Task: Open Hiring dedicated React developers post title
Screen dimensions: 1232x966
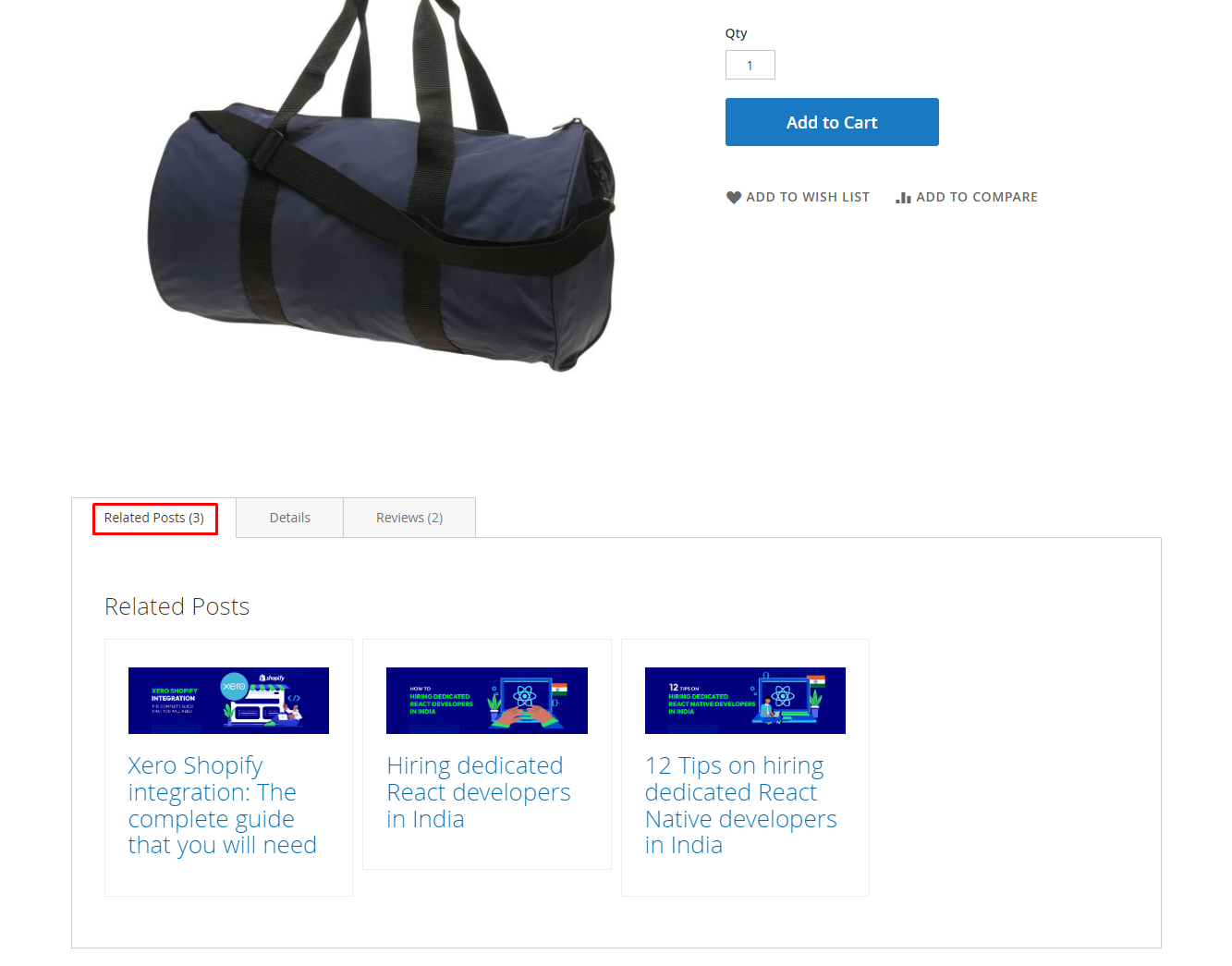Action: (478, 792)
